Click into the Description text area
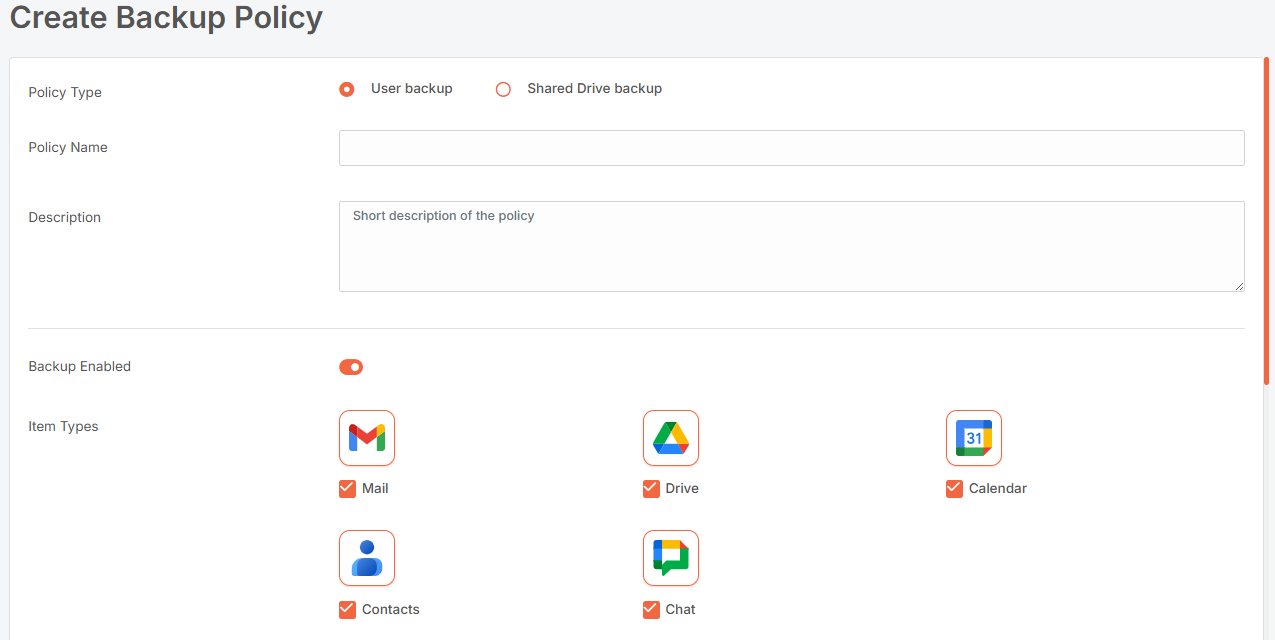The image size is (1275, 640). click(x=792, y=247)
